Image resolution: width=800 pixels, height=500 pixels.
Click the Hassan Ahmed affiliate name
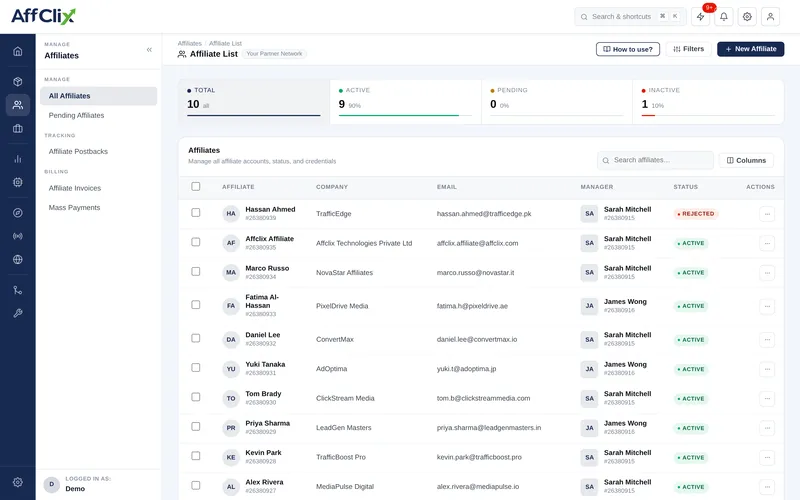[x=270, y=209]
